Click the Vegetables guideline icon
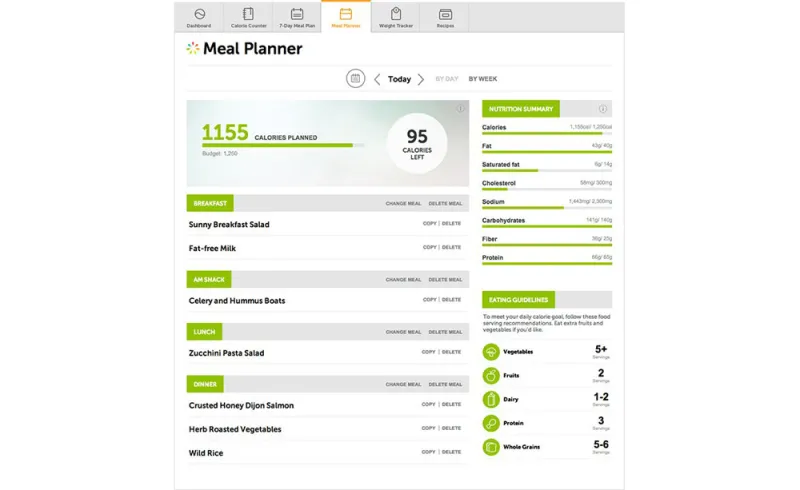This screenshot has height=490, width=800. click(491, 352)
